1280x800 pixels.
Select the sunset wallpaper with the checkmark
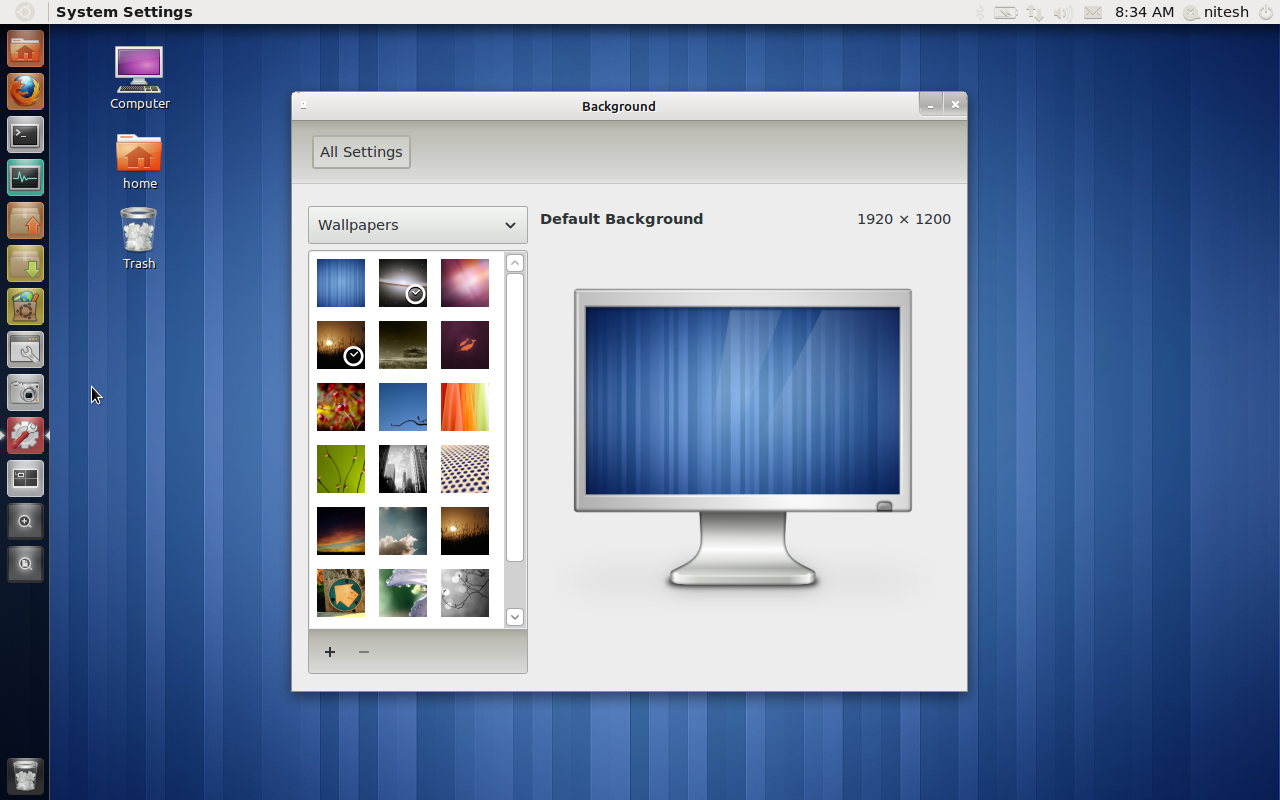[340, 345]
